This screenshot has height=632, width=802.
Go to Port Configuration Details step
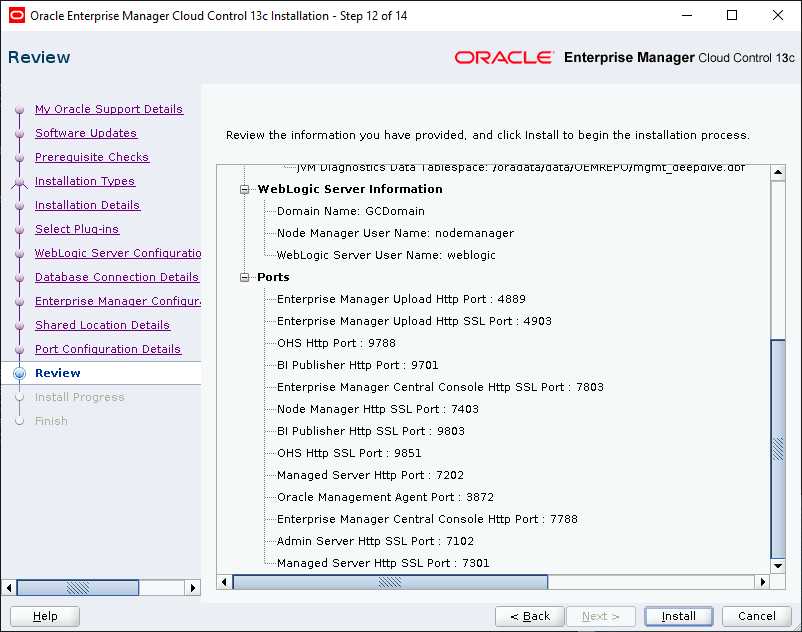coord(108,349)
